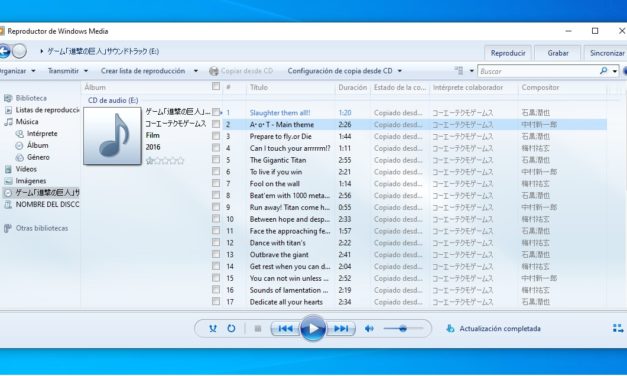Image resolution: width=627 pixels, height=376 pixels.
Task: Open the search options dropdown arrow
Action: [x=615, y=71]
